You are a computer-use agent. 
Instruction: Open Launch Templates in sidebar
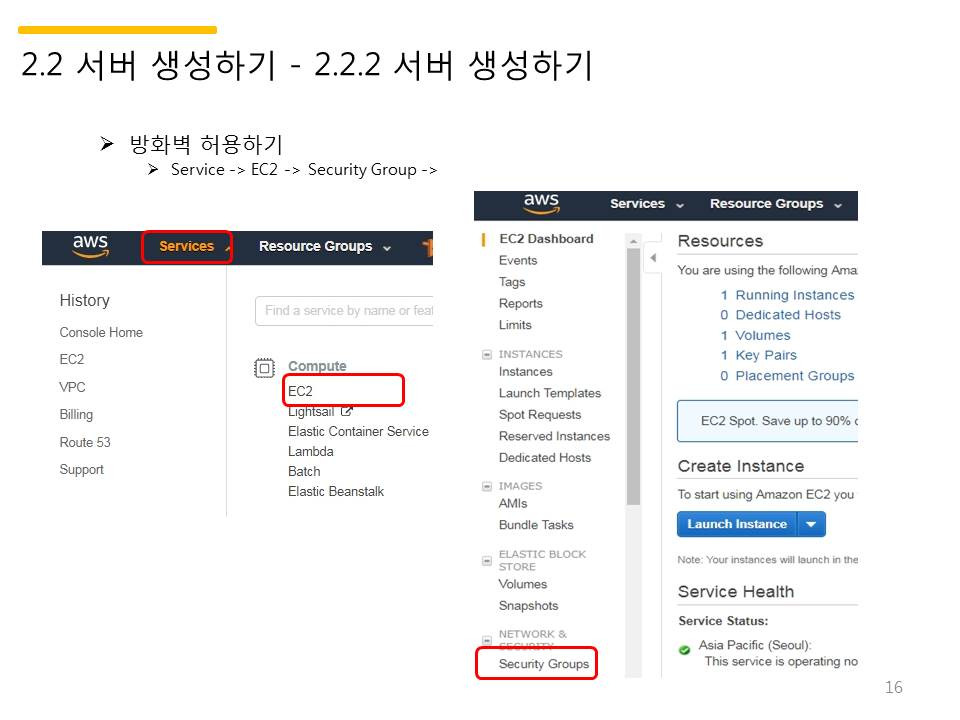[550, 393]
